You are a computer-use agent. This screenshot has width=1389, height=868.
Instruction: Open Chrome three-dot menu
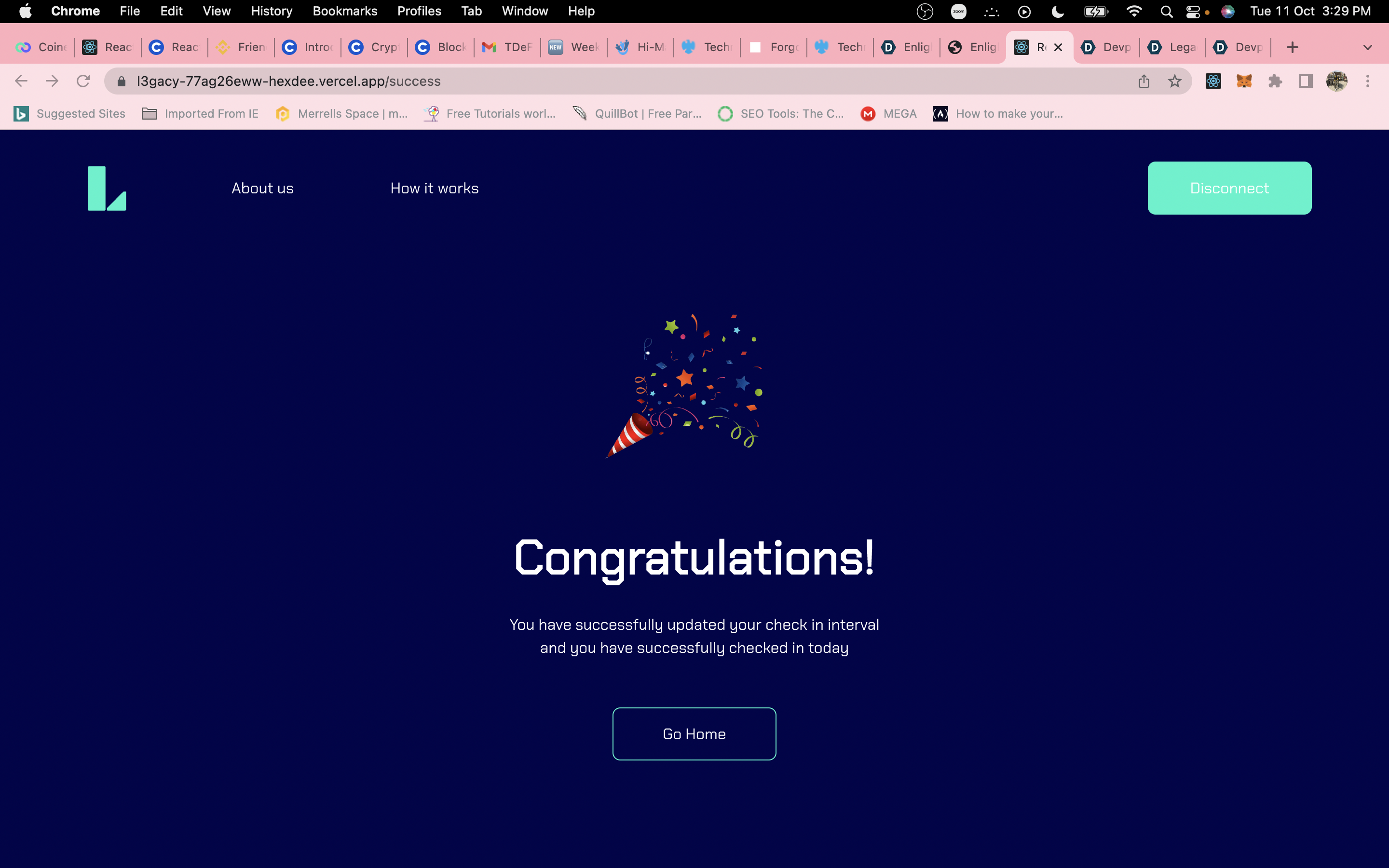tap(1367, 81)
